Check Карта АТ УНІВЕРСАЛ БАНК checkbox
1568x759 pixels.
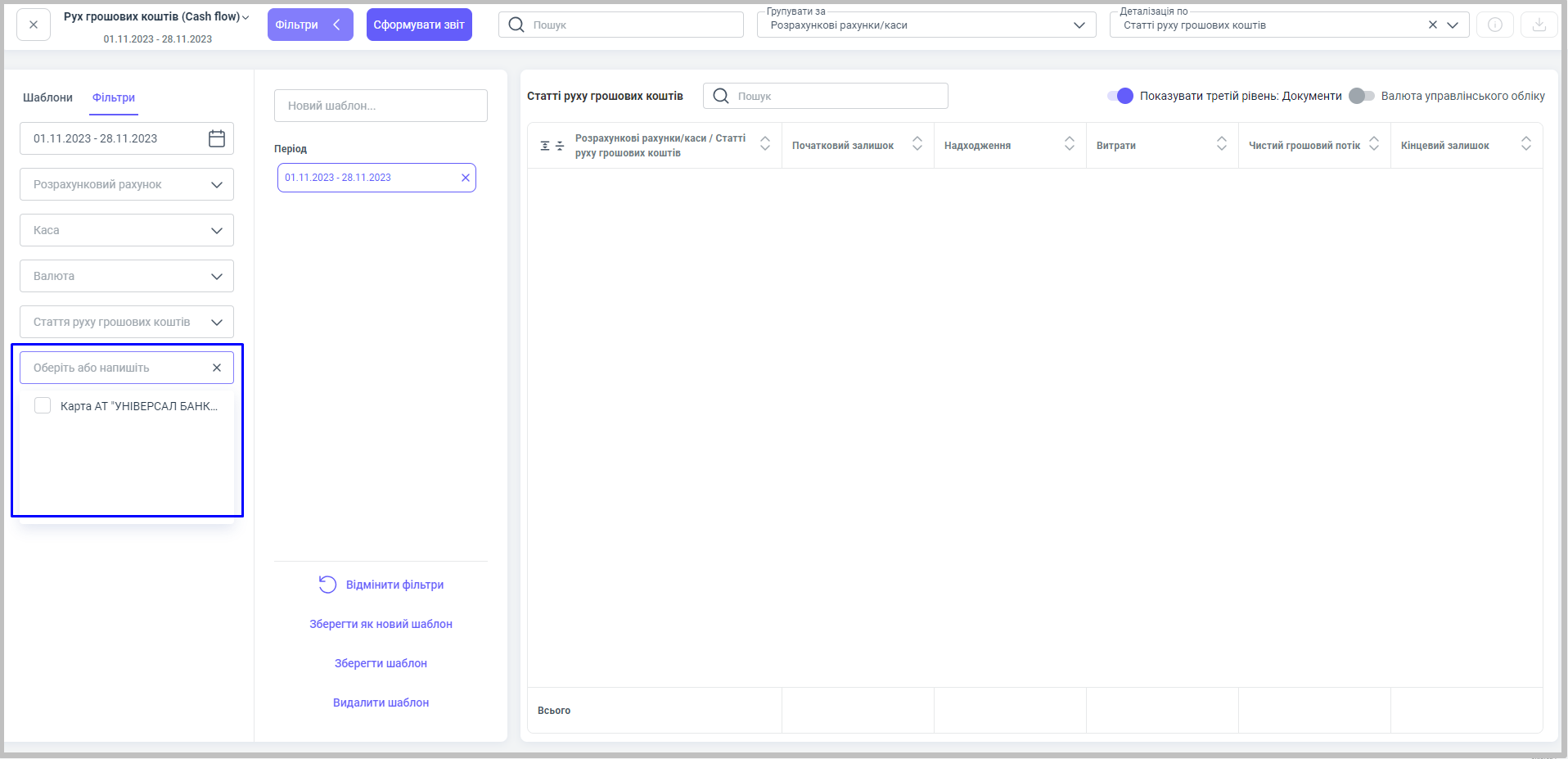43,405
